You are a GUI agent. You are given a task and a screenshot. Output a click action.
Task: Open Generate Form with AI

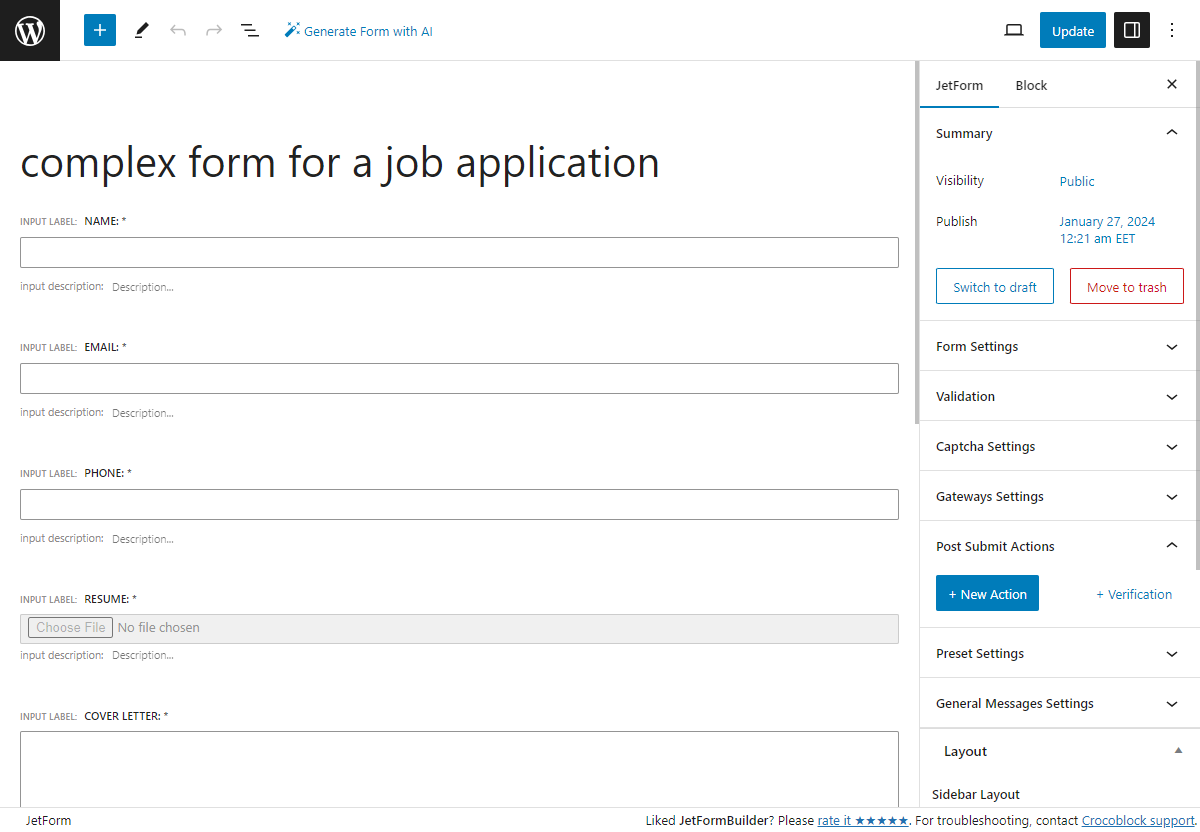coord(358,30)
